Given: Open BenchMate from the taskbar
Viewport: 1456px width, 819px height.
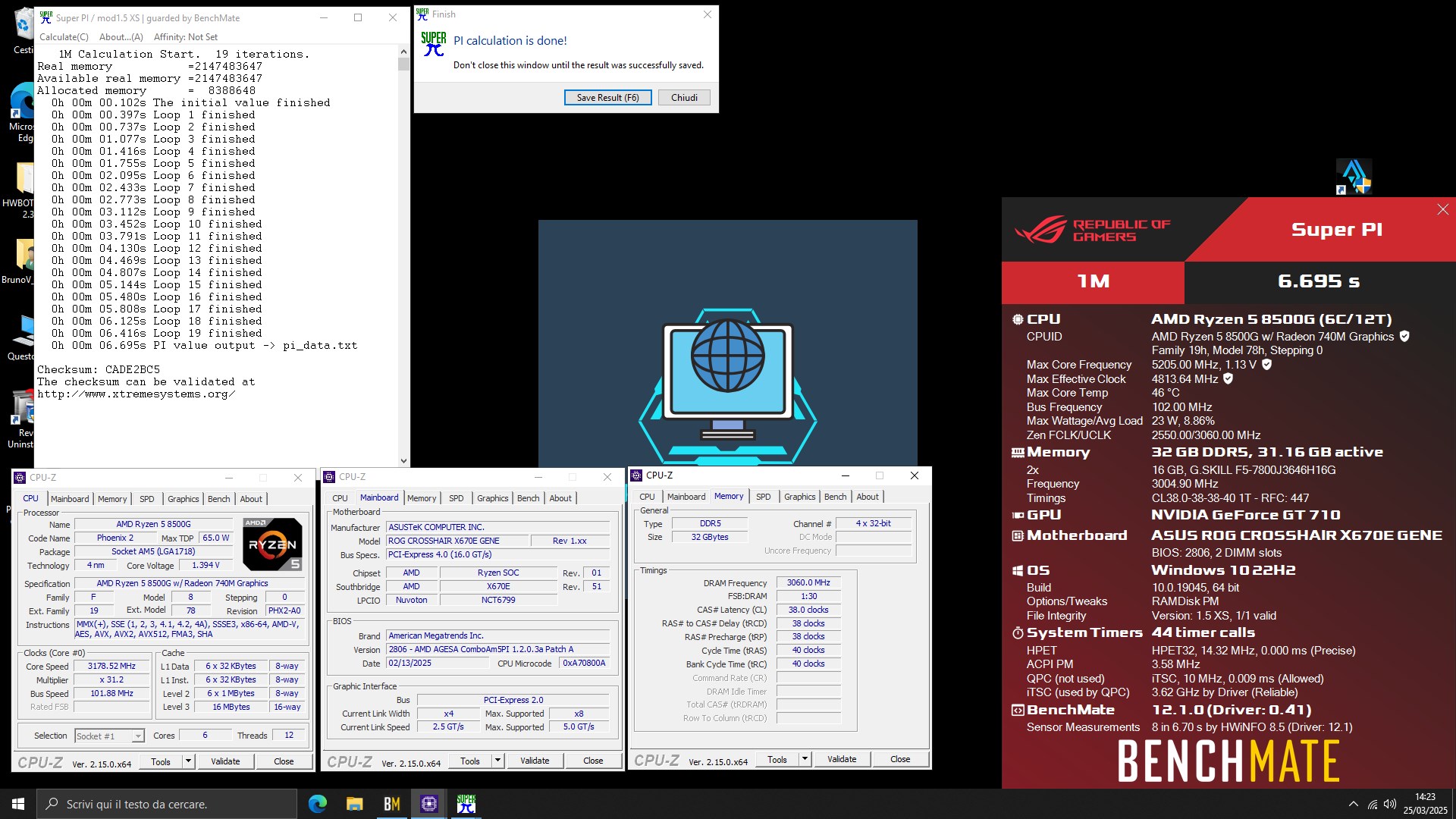Looking at the screenshot, I should pyautogui.click(x=391, y=804).
